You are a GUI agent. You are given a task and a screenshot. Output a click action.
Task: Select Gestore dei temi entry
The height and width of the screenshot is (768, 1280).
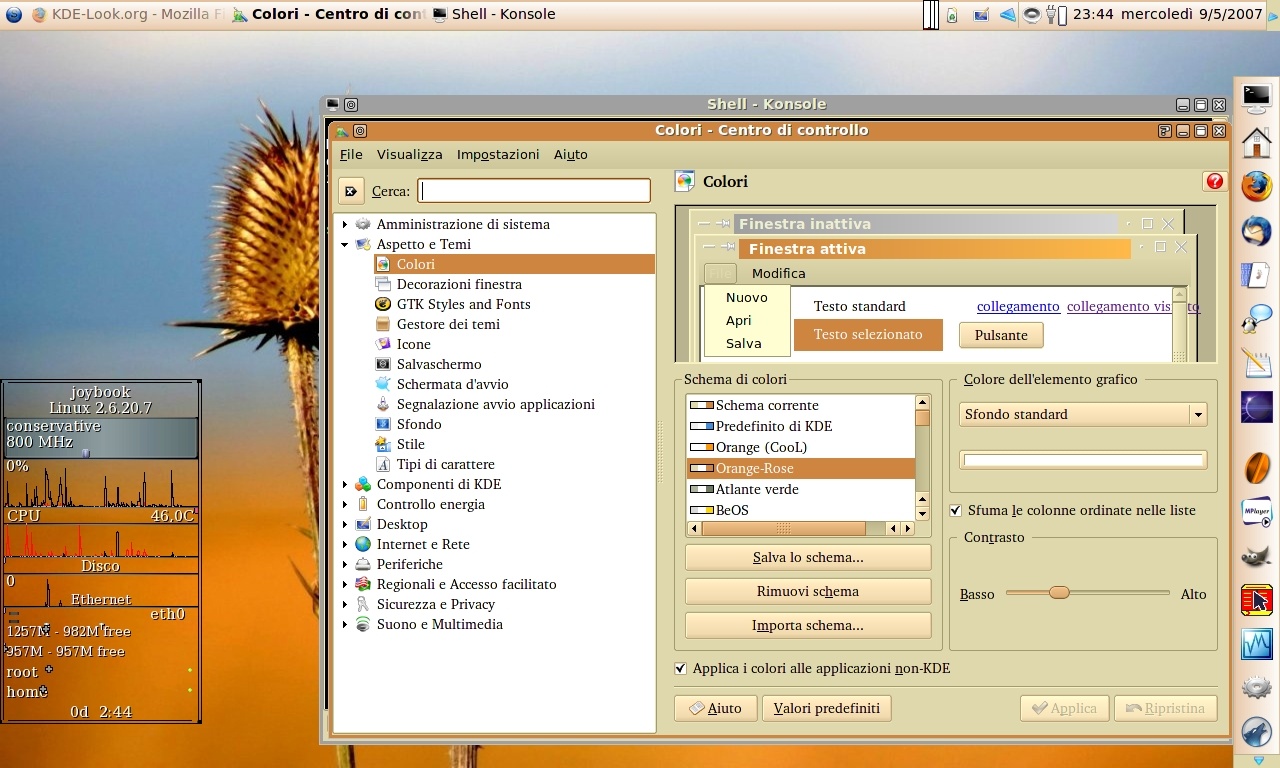pyautogui.click(x=448, y=324)
